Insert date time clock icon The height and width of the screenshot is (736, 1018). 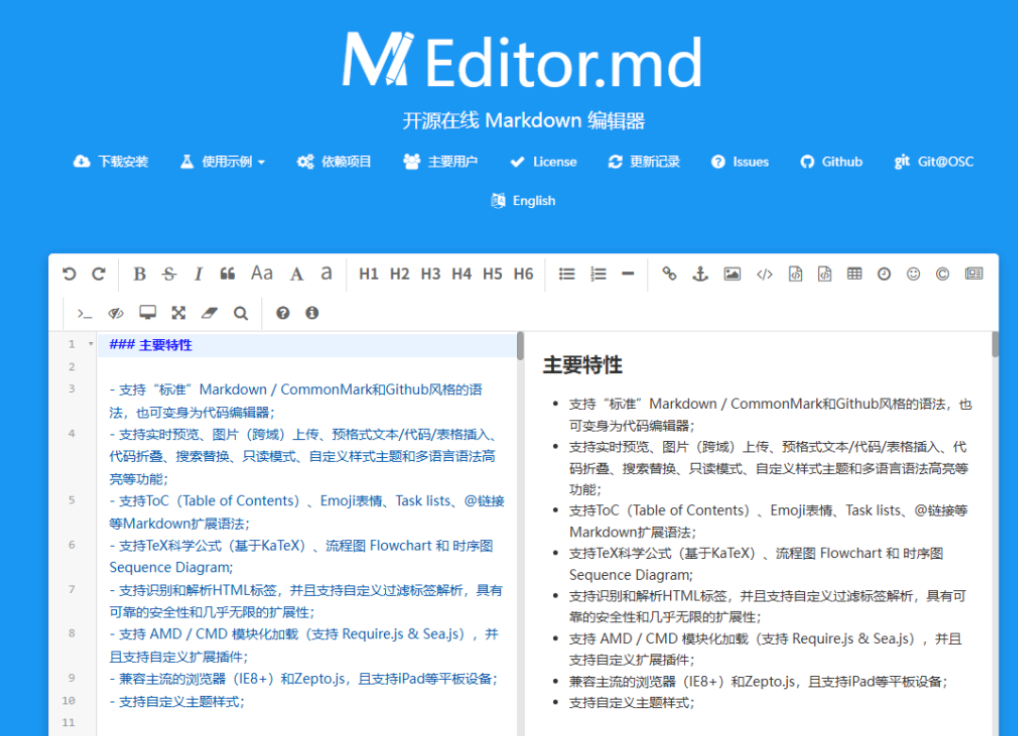[x=884, y=274]
